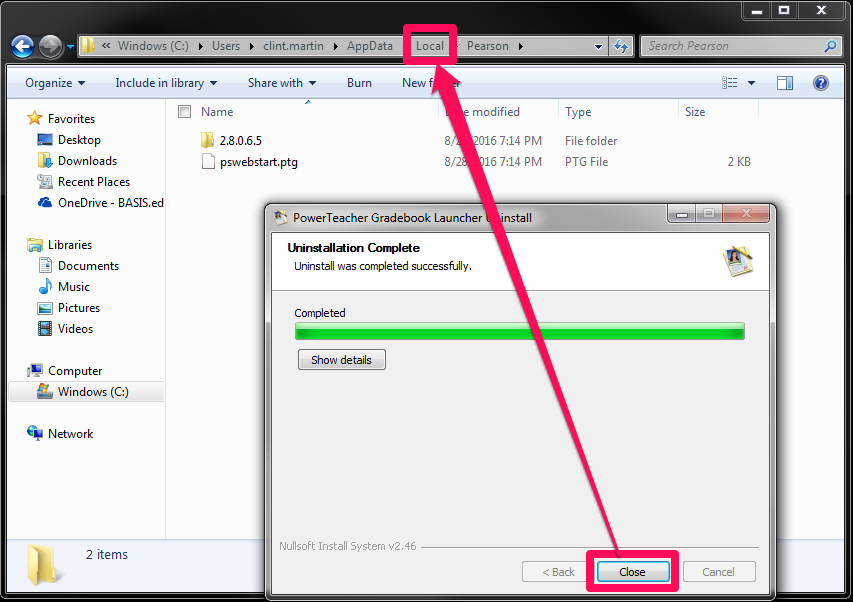Click the Windows (C:) breadcrumb segment
The height and width of the screenshot is (602, 853).
153,46
